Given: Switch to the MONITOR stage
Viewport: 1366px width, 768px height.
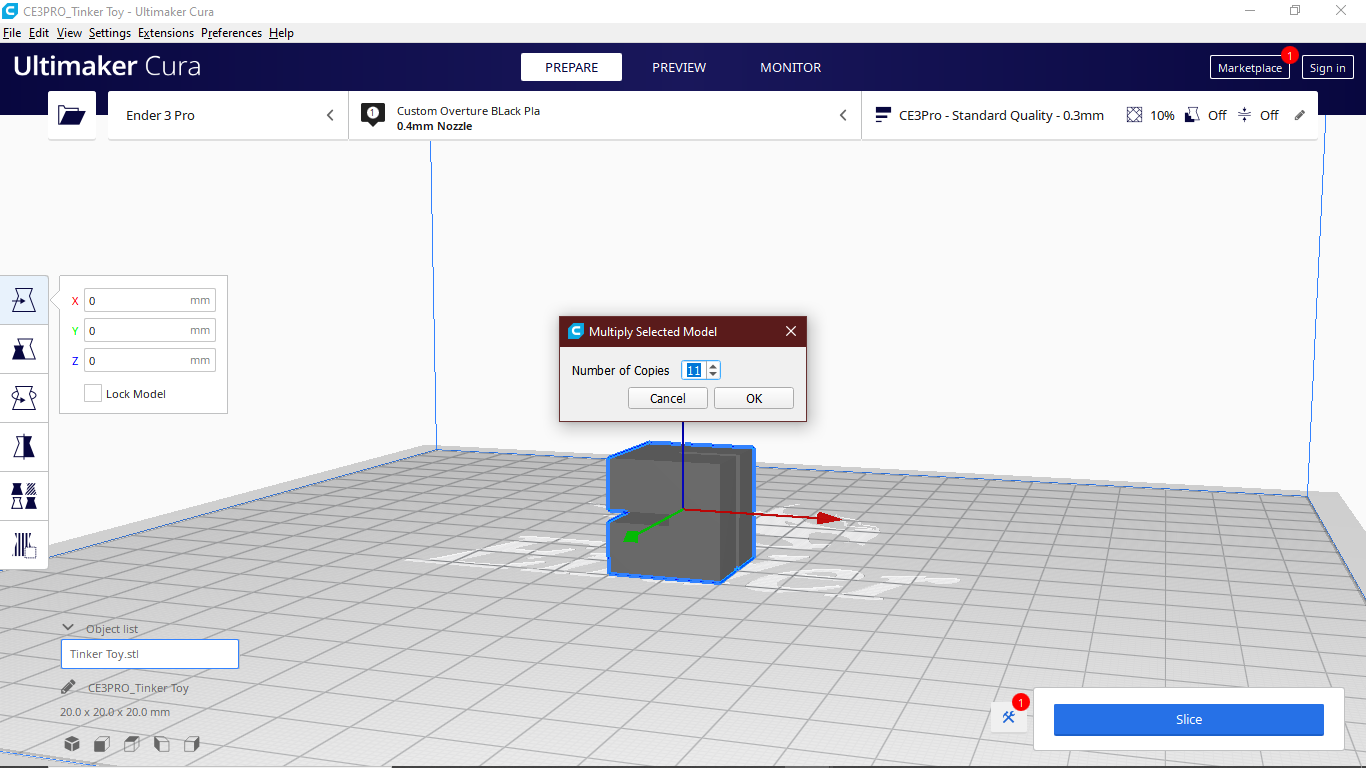Looking at the screenshot, I should click(x=790, y=67).
